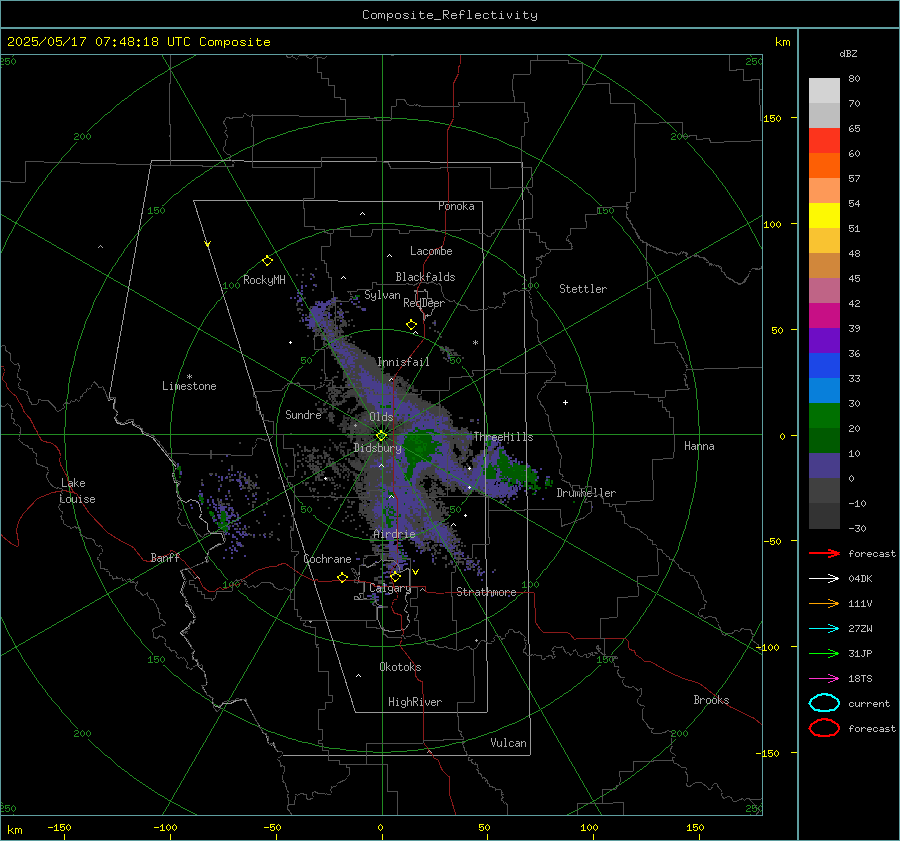Viewport: 900px width, 841px height.
Task: Click the Brooks town label
Action: click(711, 700)
